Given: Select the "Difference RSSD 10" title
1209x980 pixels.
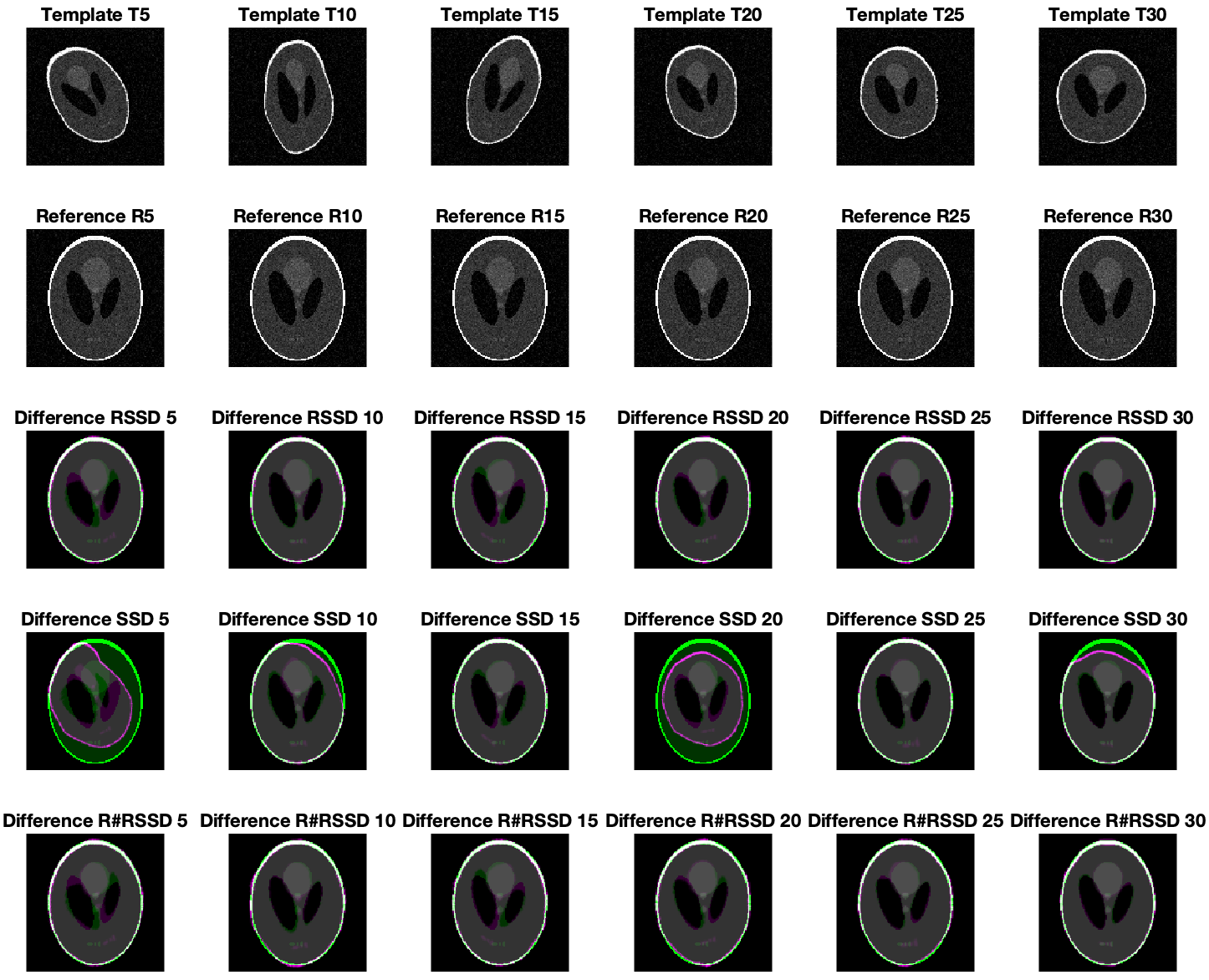Looking at the screenshot, I should (x=298, y=418).
